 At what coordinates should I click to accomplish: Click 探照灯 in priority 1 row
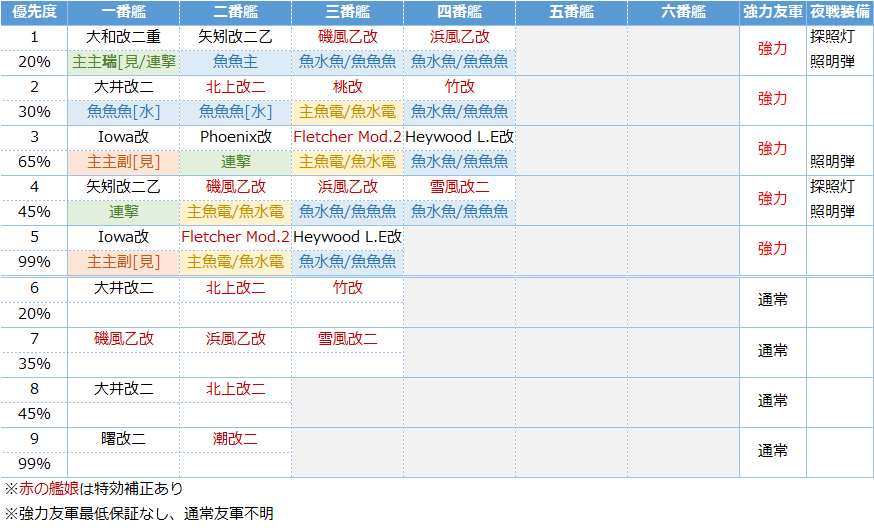(832, 37)
